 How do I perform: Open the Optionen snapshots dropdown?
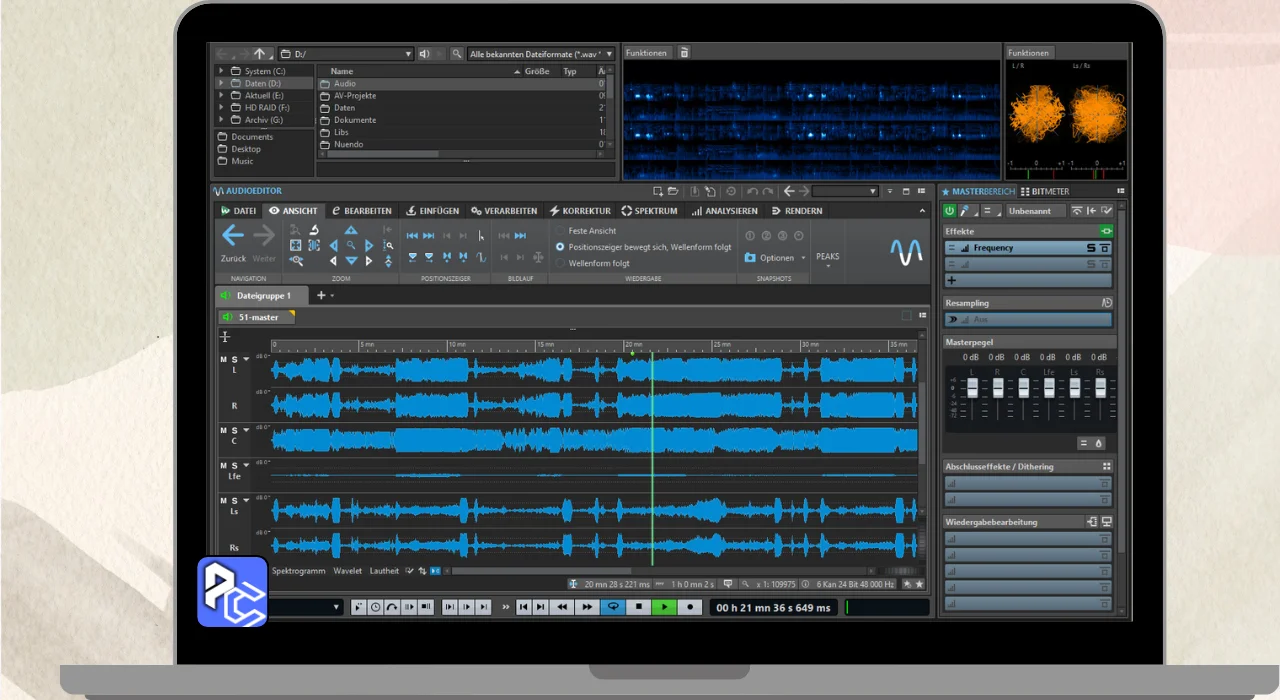[x=776, y=258]
